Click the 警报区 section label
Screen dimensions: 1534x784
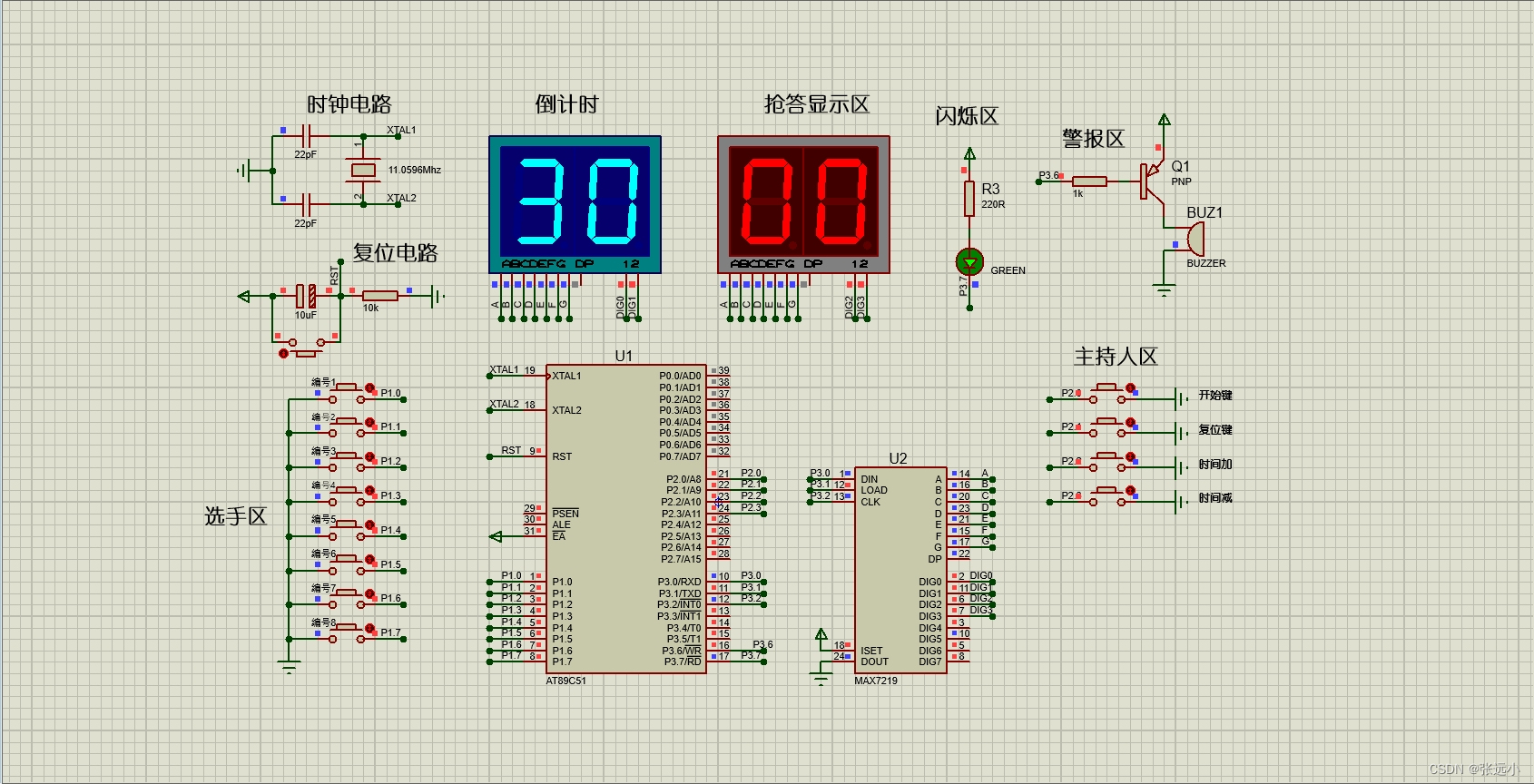(1094, 139)
